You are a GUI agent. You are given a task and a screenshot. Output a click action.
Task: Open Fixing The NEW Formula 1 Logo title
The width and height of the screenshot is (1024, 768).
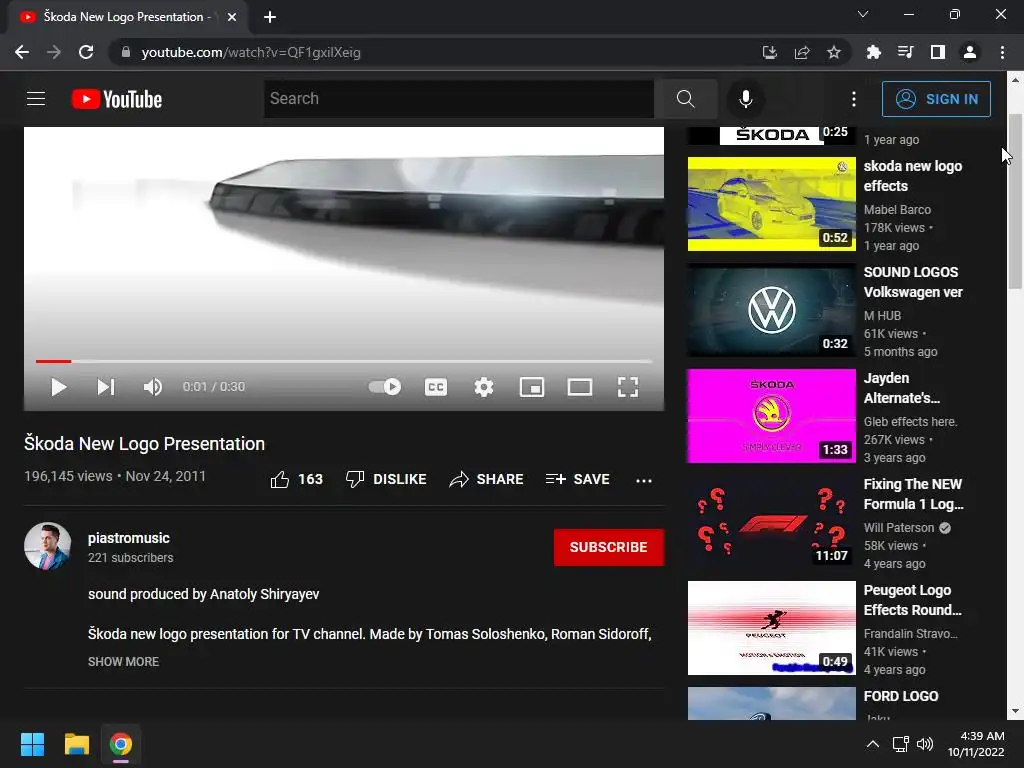913,494
